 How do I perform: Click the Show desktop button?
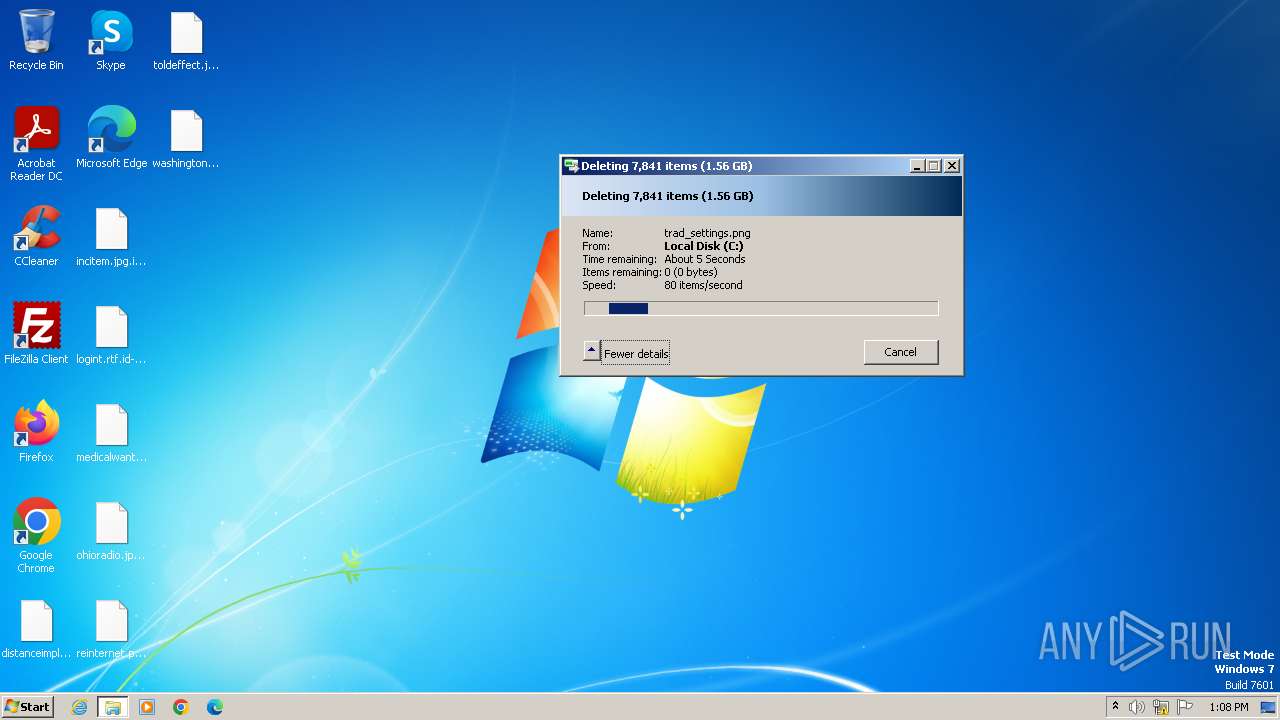coord(1268,707)
